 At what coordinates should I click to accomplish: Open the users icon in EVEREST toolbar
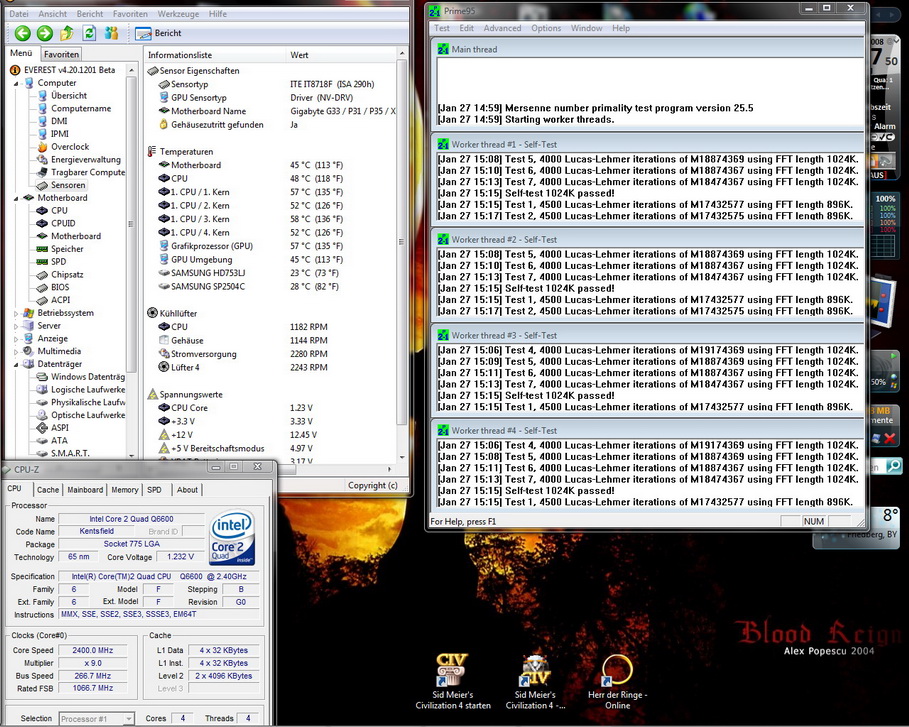click(111, 33)
